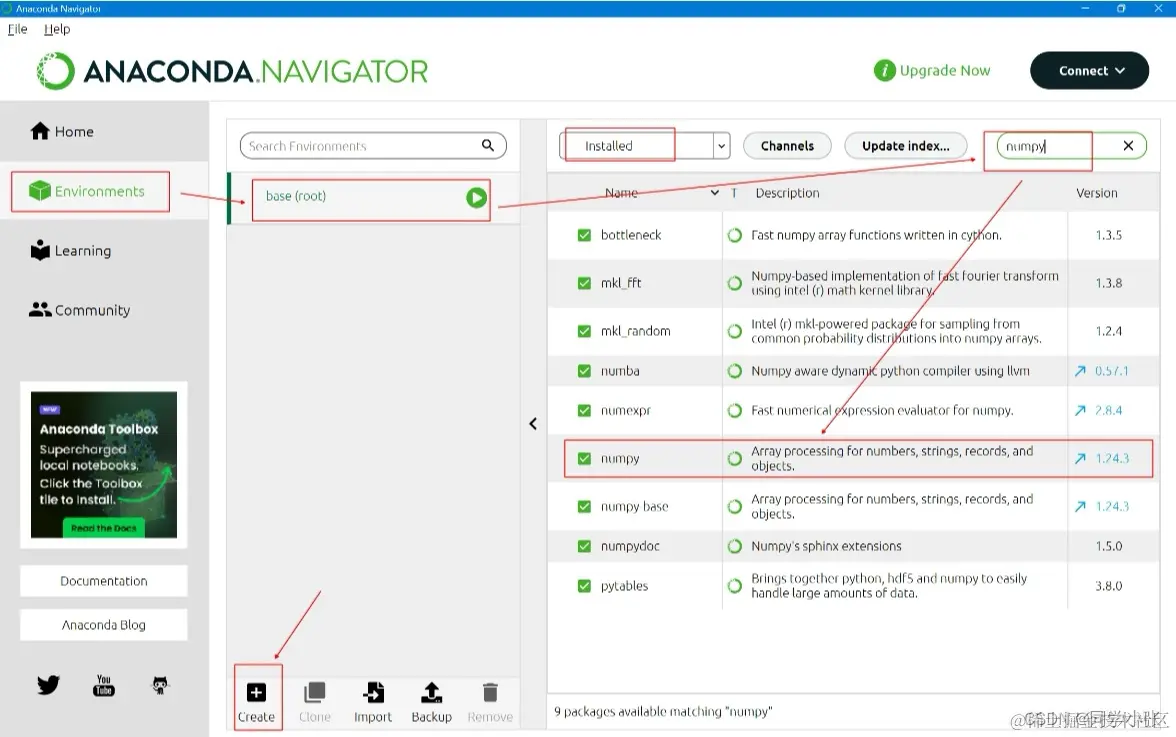Click the Upgrade Now link
Image resolution: width=1176 pixels, height=737 pixels.
click(944, 70)
